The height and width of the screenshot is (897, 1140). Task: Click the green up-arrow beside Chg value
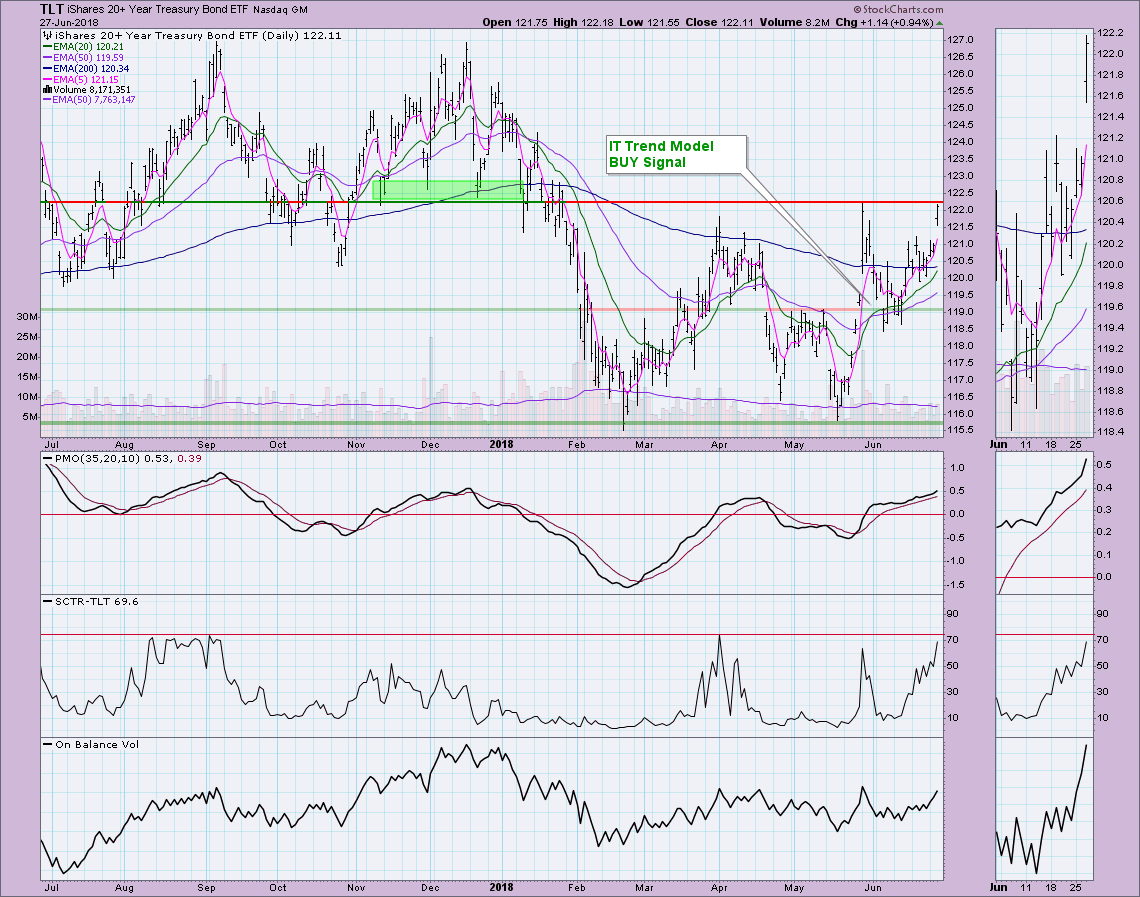tap(939, 21)
